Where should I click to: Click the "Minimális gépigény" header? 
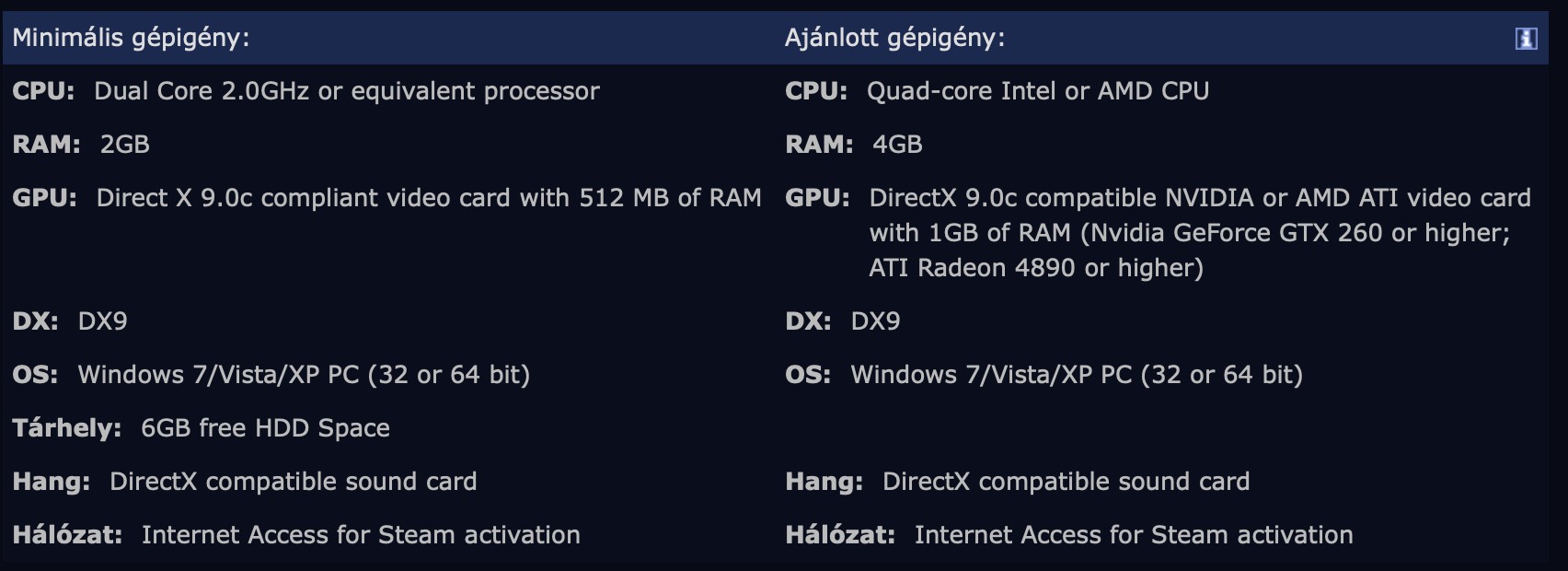(131, 38)
